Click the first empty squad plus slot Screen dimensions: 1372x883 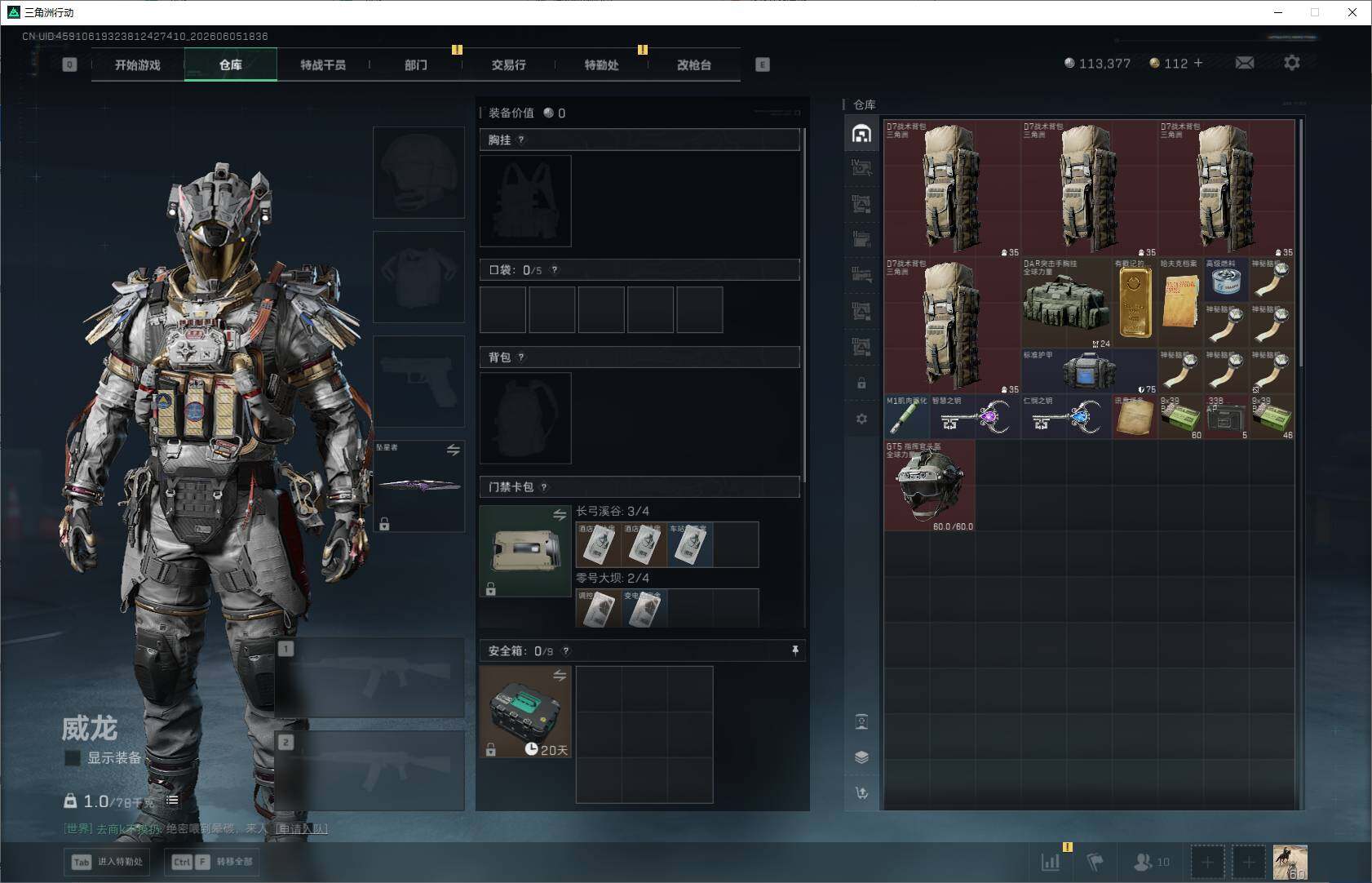pyautogui.click(x=1208, y=862)
